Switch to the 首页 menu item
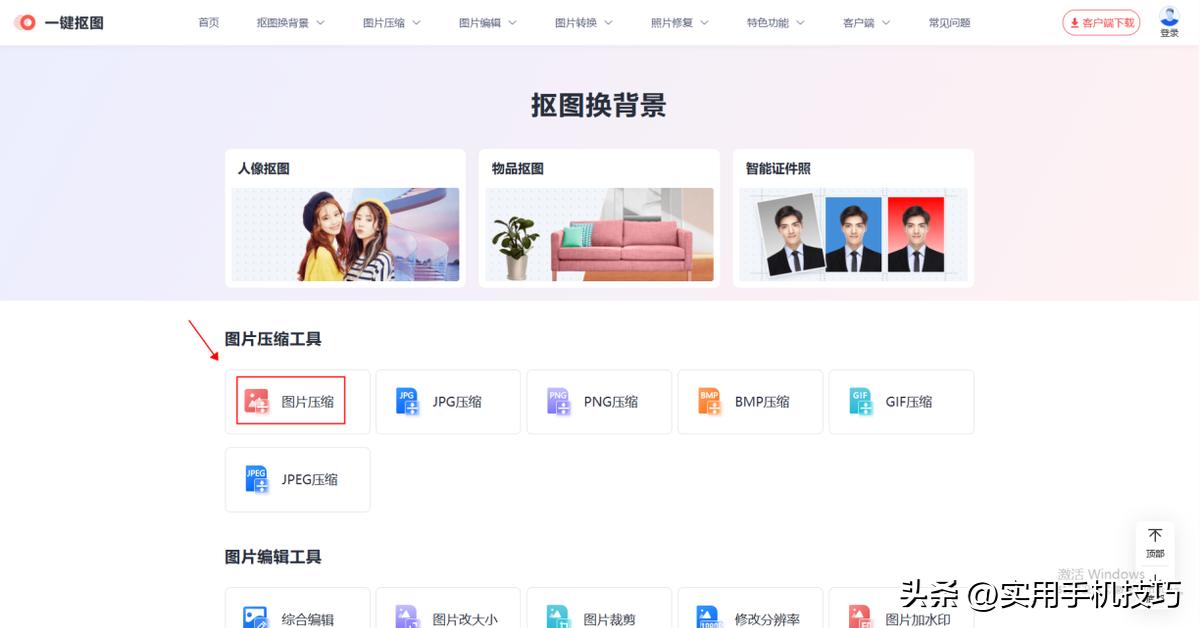The height and width of the screenshot is (628, 1200). (208, 21)
